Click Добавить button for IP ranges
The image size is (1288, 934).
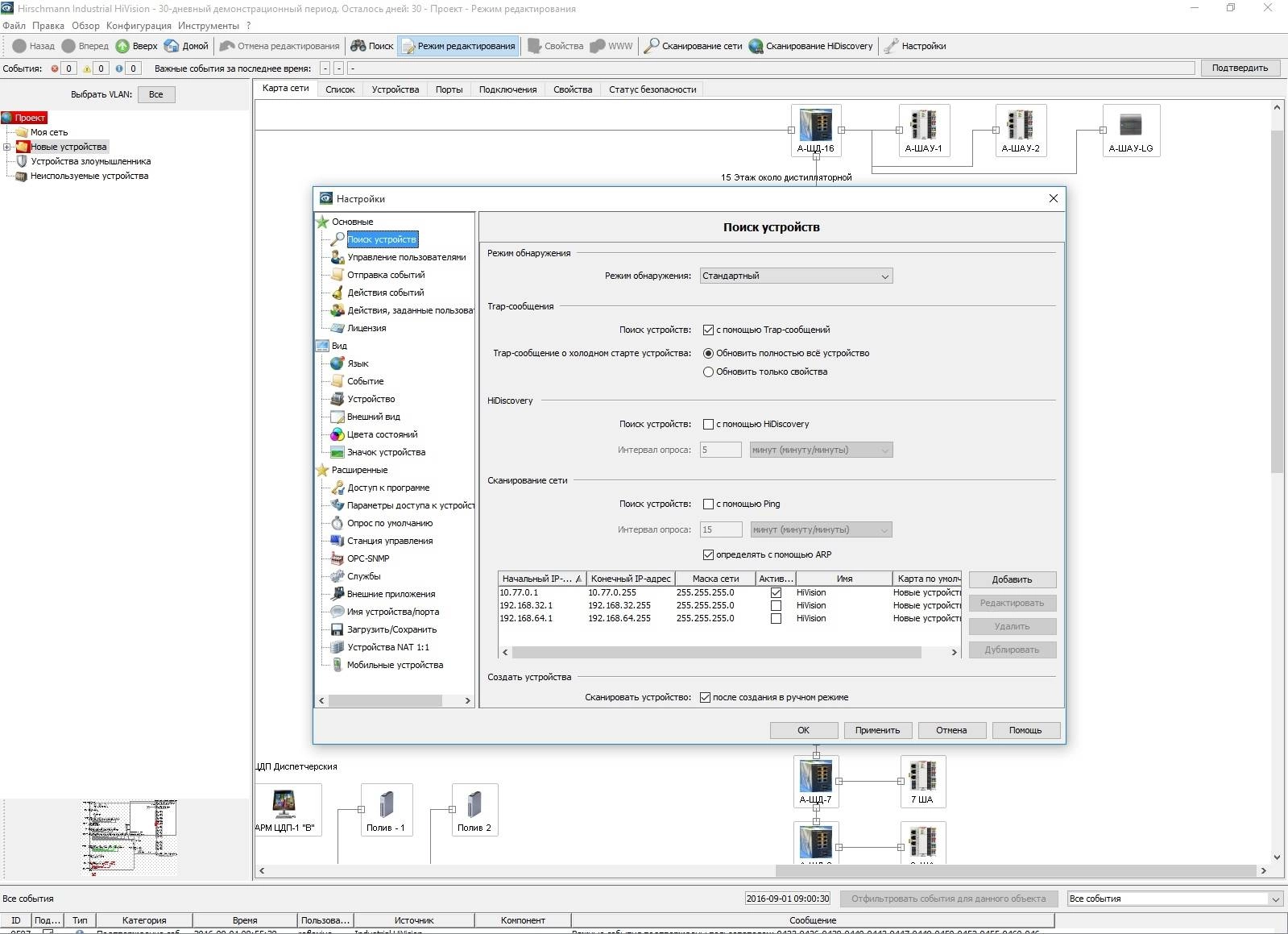pos(1012,579)
